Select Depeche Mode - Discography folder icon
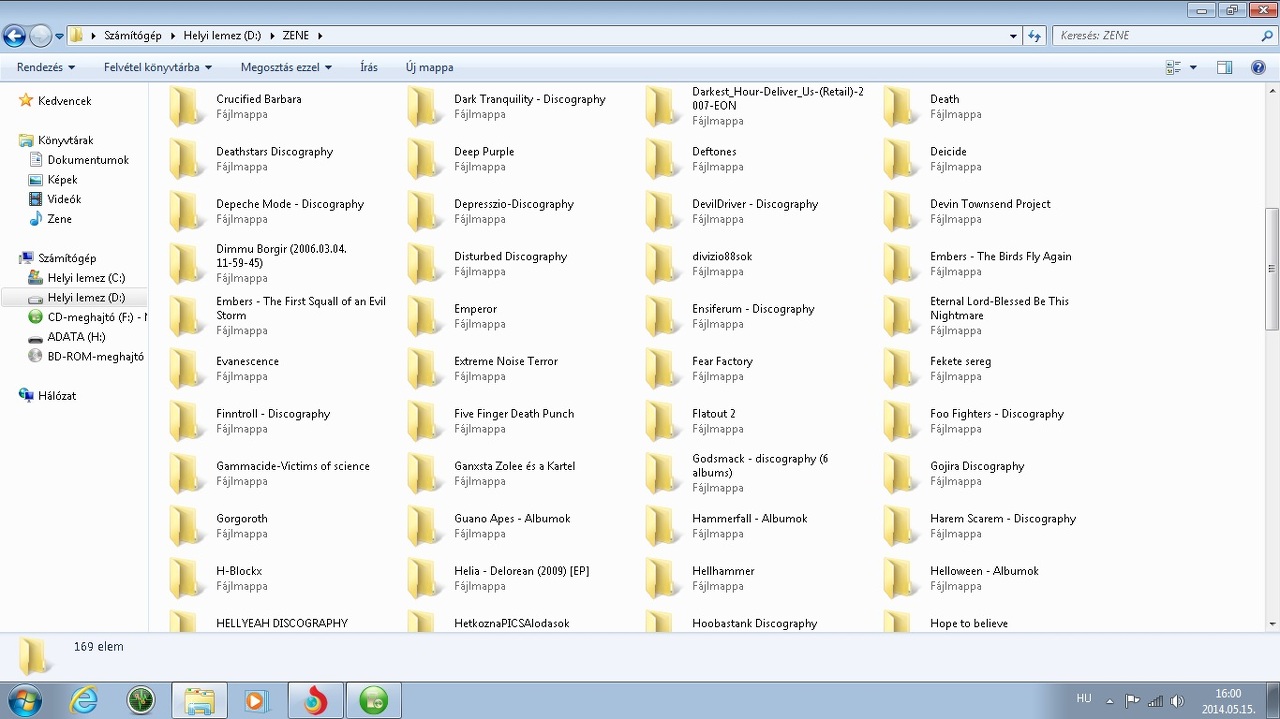Viewport: 1280px width, 719px height. pos(187,211)
